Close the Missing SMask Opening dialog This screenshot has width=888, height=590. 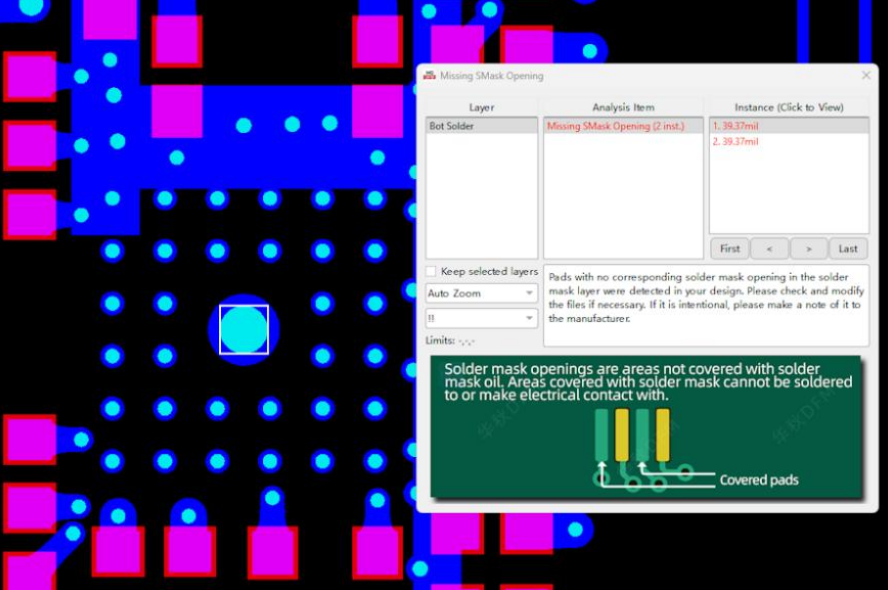click(x=866, y=76)
